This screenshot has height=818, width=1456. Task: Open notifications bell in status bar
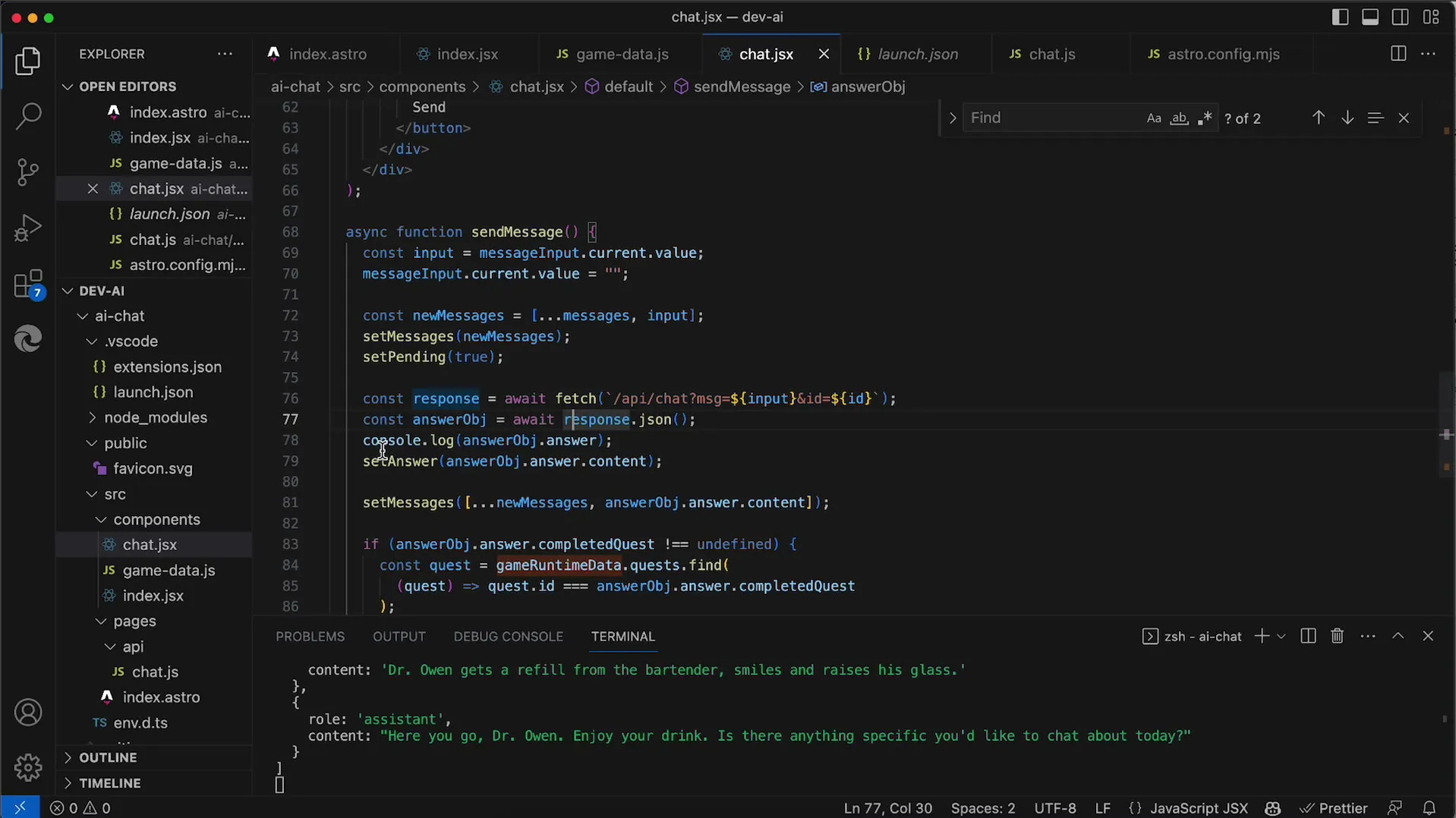tap(1429, 808)
